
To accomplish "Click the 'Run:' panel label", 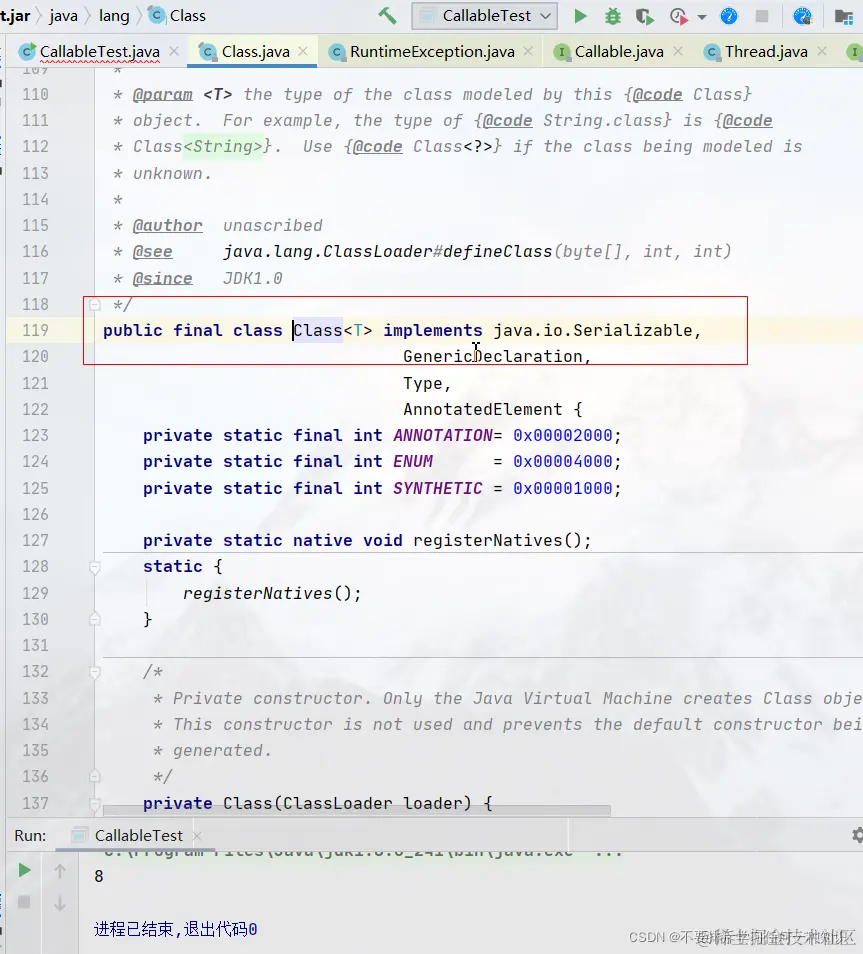I will pos(30,836).
